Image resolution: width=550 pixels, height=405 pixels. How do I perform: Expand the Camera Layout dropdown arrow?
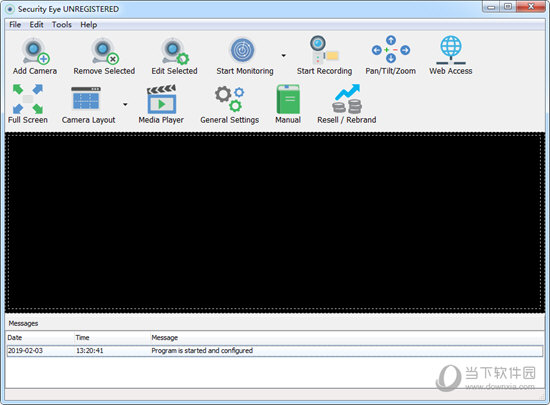coord(125,104)
